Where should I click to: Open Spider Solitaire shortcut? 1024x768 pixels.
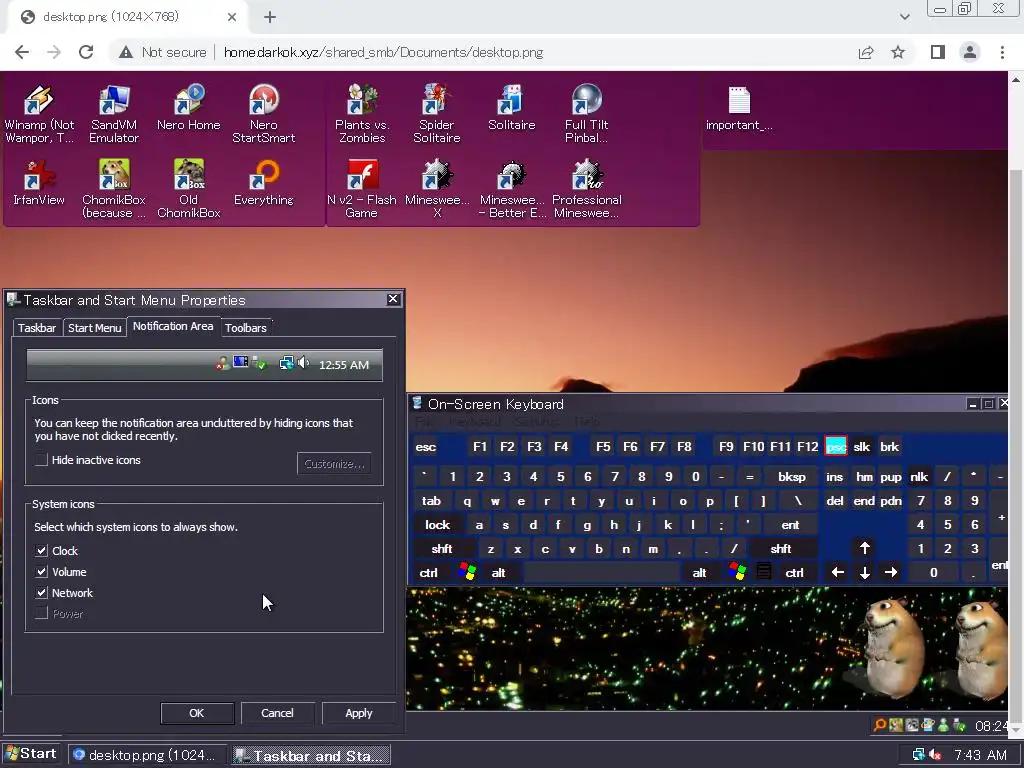(436, 114)
